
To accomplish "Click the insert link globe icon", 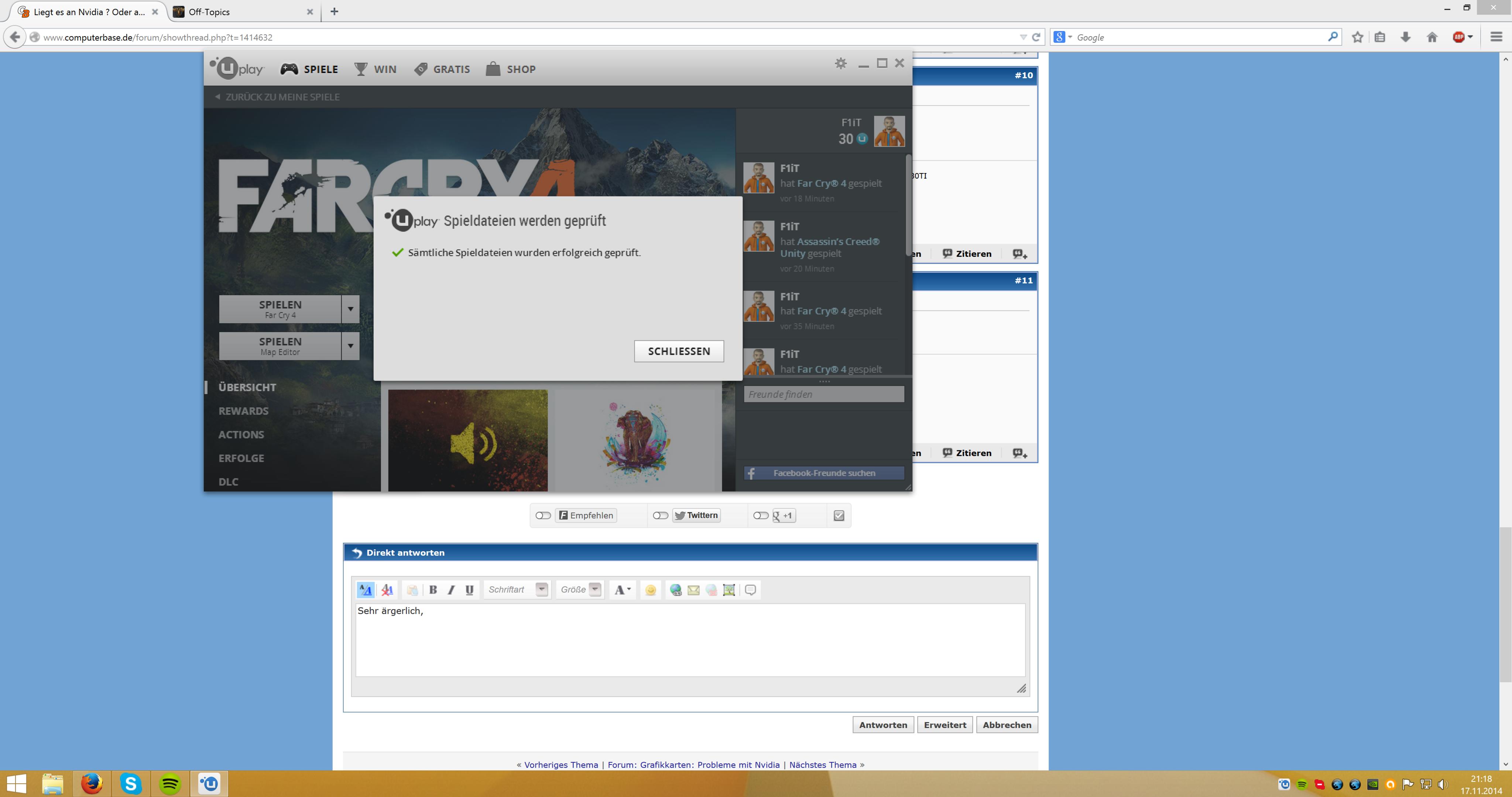I will [676, 590].
